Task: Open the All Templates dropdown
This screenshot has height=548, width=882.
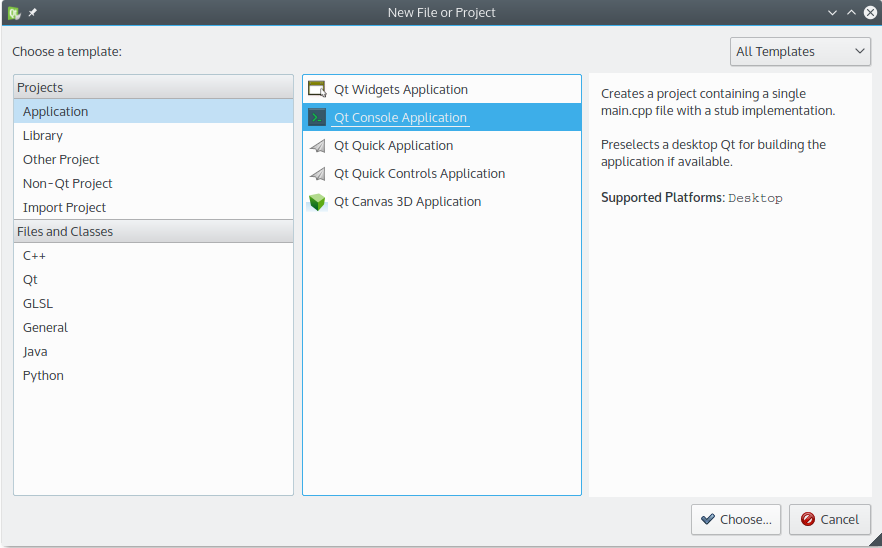Action: [x=800, y=52]
